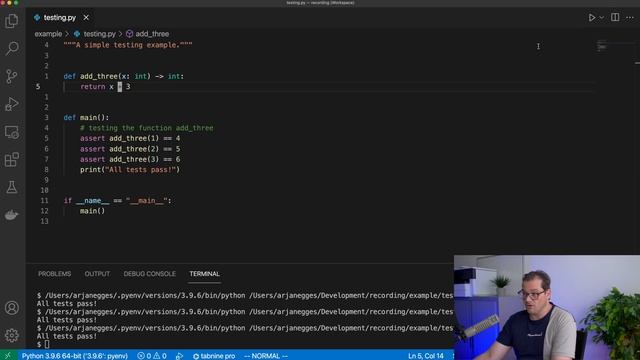Viewport: 640px width, 360px height.
Task: Click the NORMAL vim mode indicator
Action: click(x=266, y=356)
